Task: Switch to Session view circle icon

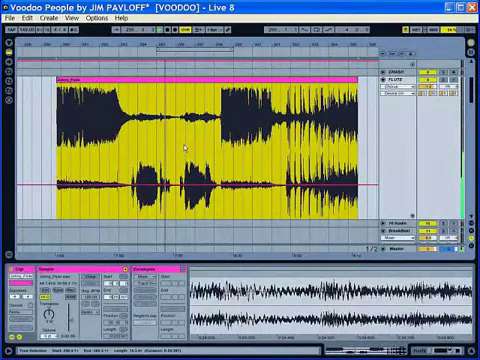Action: 471,43
